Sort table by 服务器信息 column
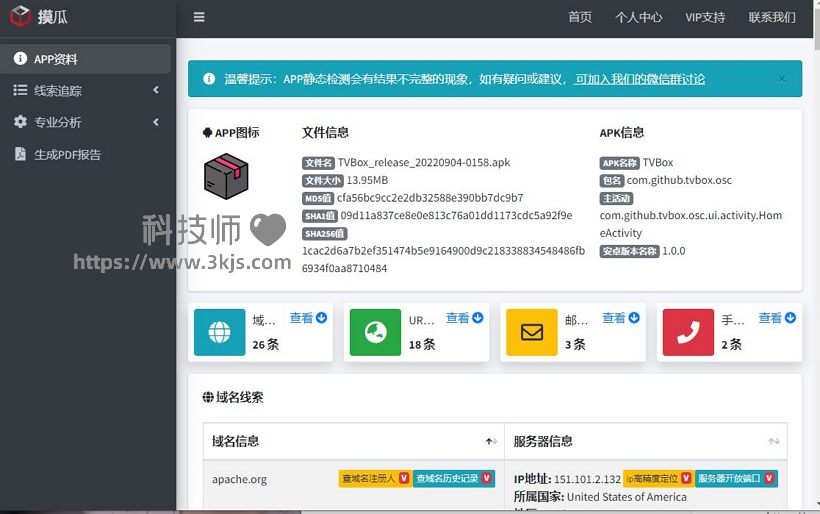This screenshot has width=820, height=514. [646, 441]
